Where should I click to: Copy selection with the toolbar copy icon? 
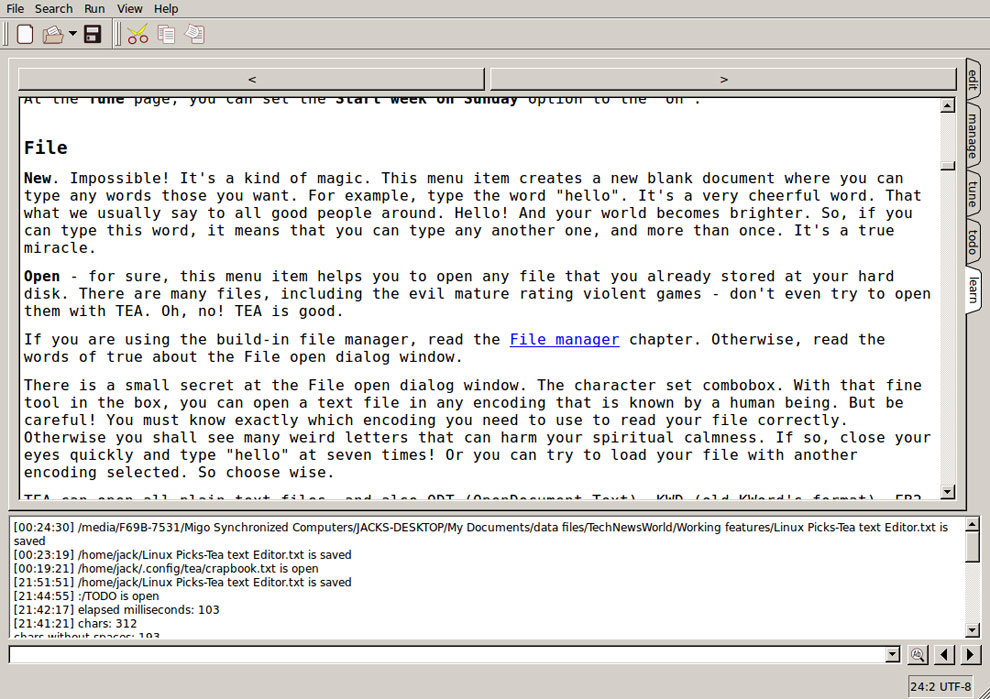(x=166, y=34)
